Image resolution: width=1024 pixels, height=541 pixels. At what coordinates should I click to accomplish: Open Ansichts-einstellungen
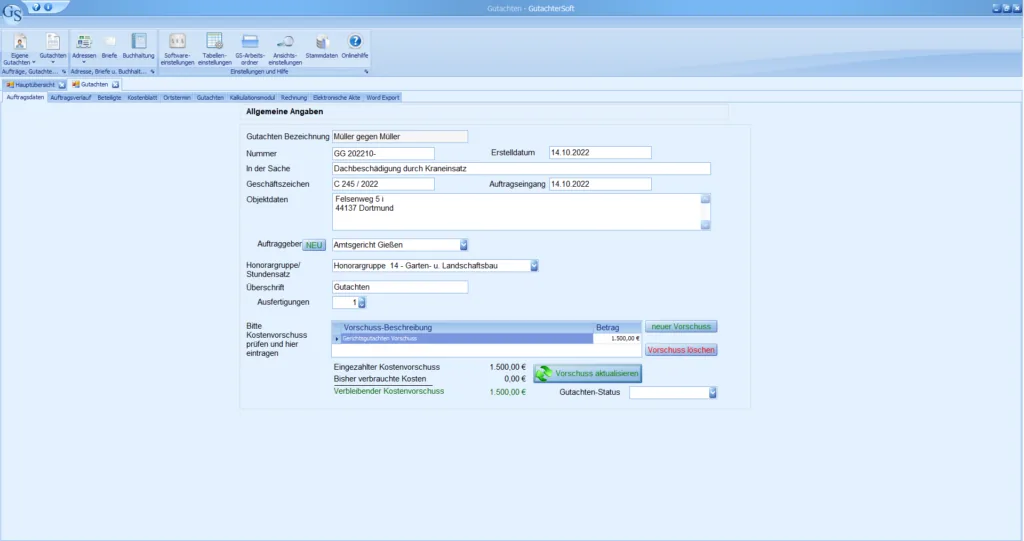click(x=285, y=49)
